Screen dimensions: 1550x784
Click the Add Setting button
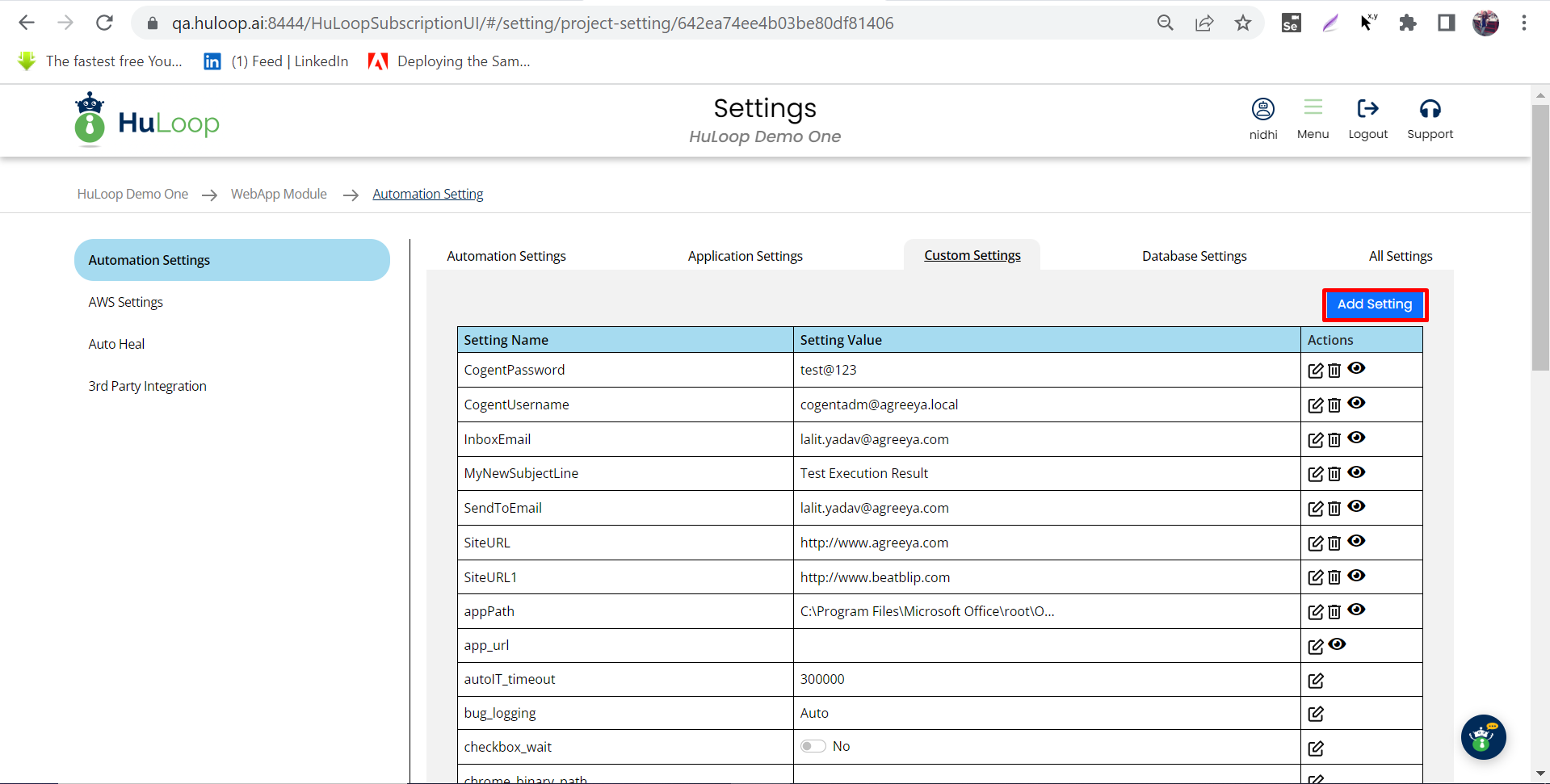(1374, 304)
